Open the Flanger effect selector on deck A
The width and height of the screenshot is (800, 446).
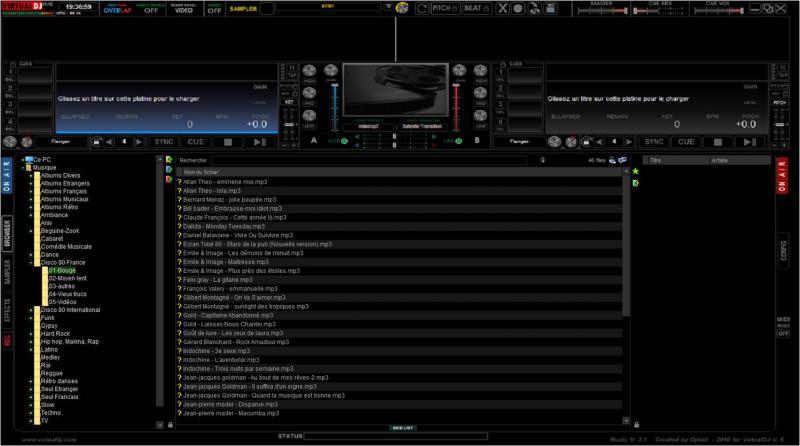(x=60, y=141)
